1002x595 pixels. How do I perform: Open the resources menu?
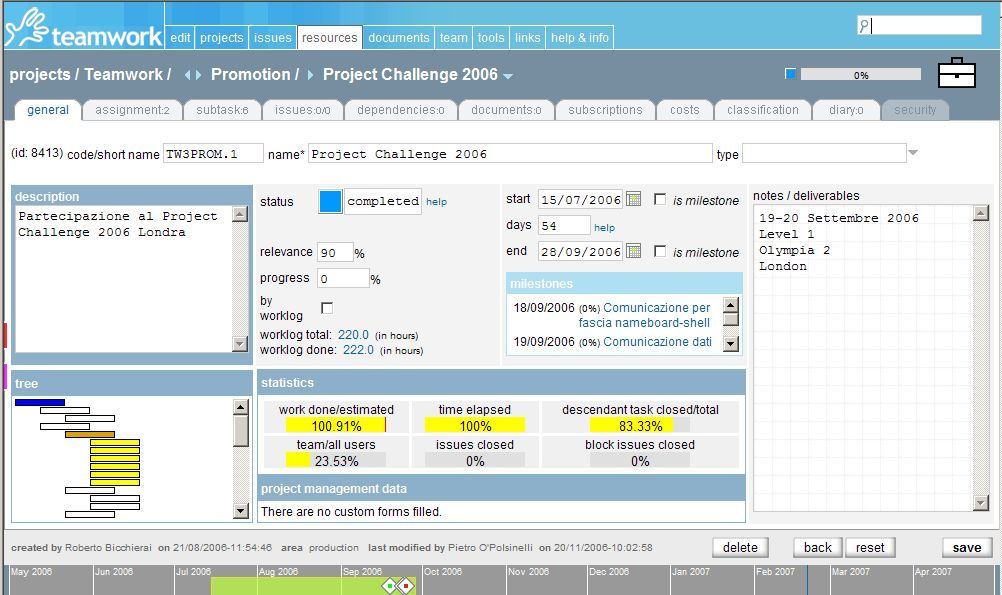pos(329,38)
